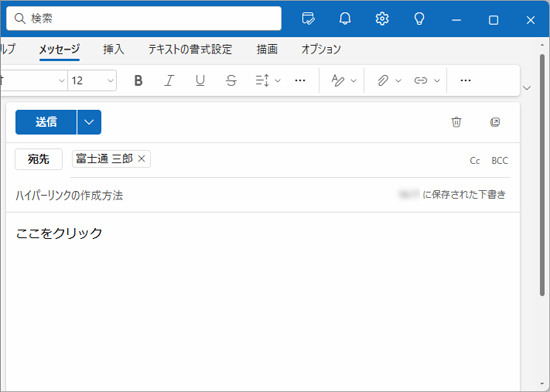
Task: Switch to the メッセージ tab
Action: coord(59,49)
